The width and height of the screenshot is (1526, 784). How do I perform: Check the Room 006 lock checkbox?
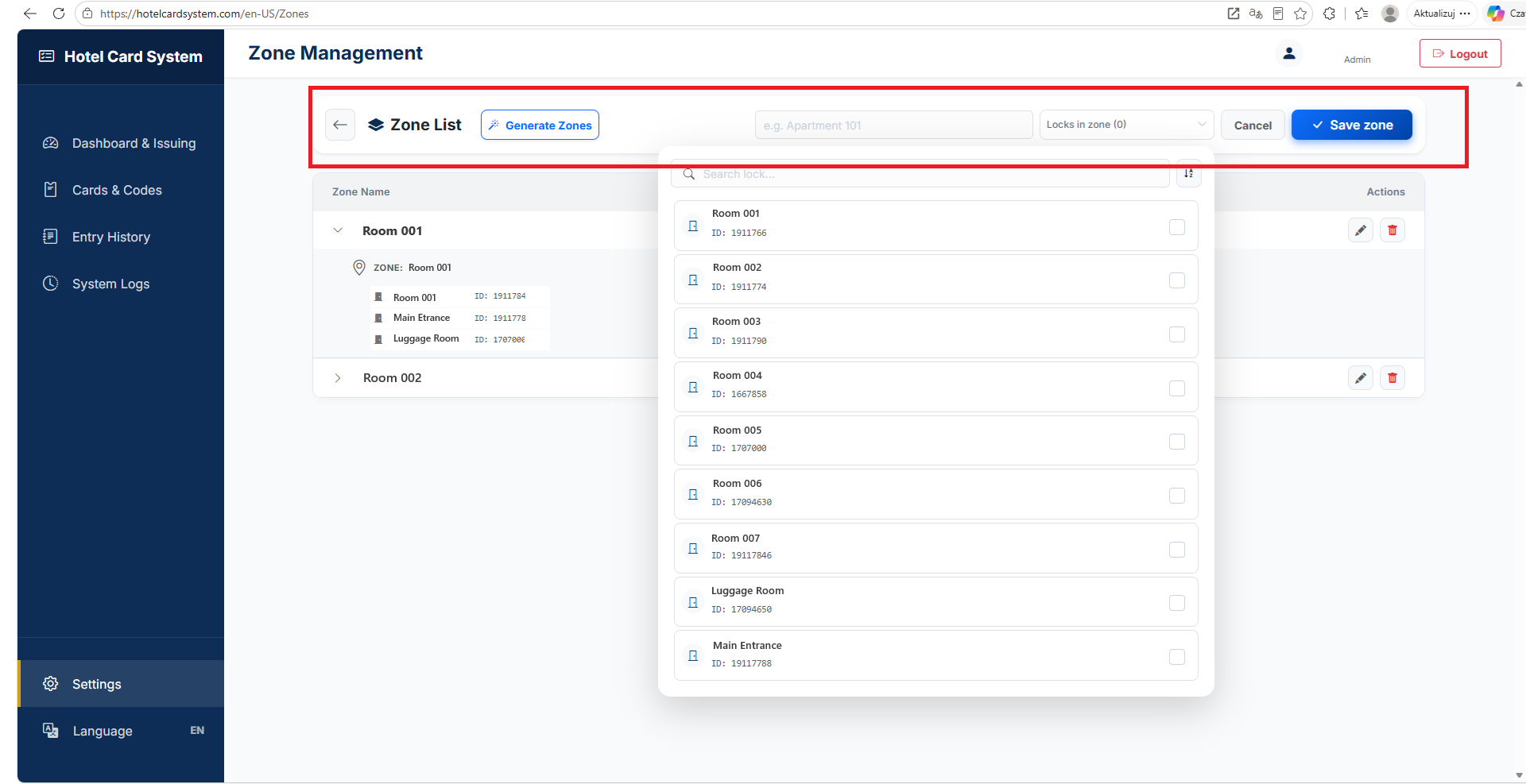pos(1177,496)
